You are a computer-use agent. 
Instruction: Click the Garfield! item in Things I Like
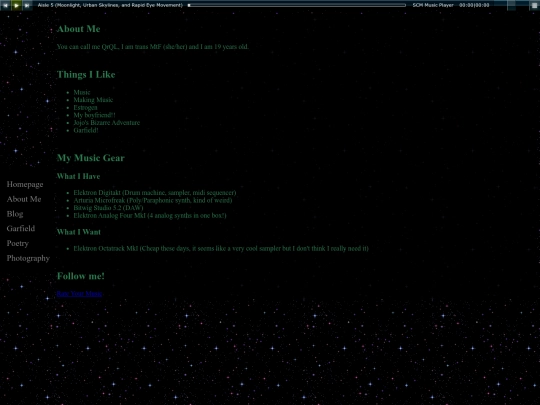click(86, 130)
